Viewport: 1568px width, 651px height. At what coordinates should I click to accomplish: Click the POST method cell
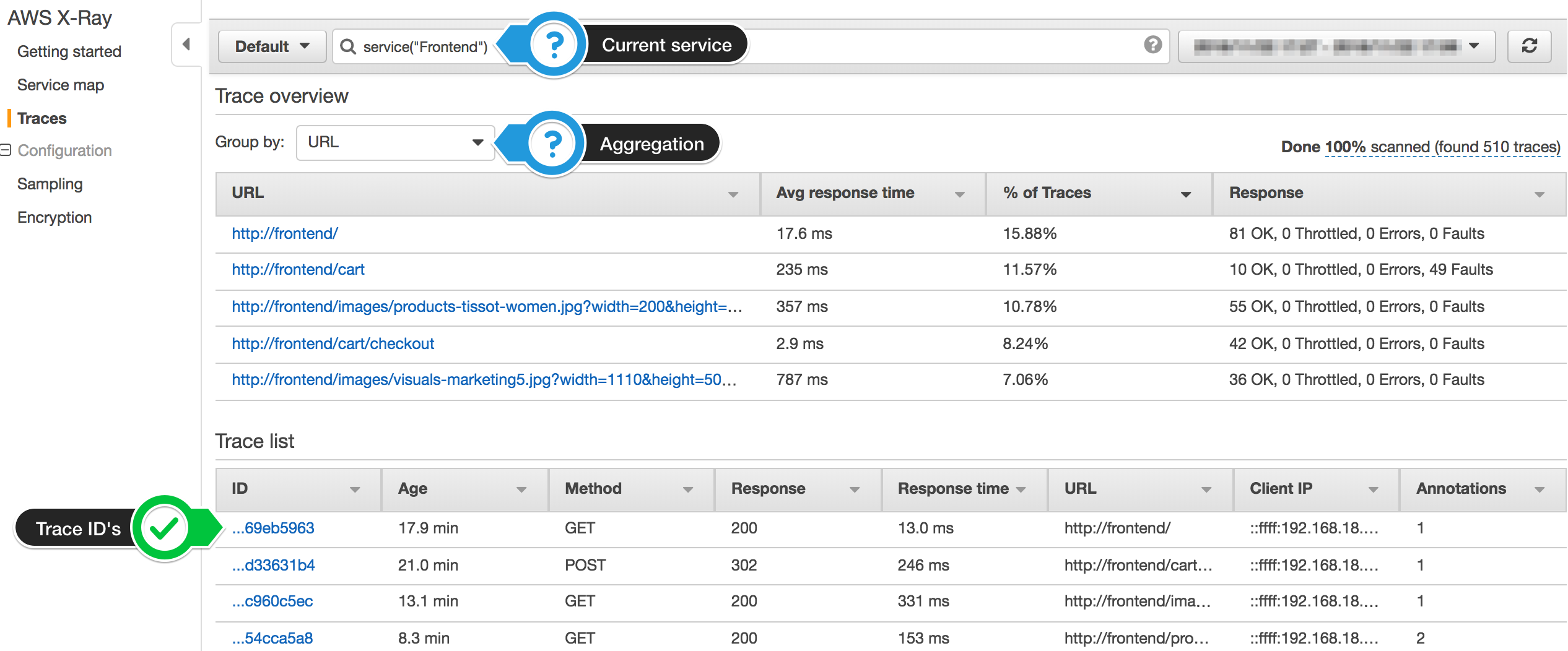click(585, 565)
